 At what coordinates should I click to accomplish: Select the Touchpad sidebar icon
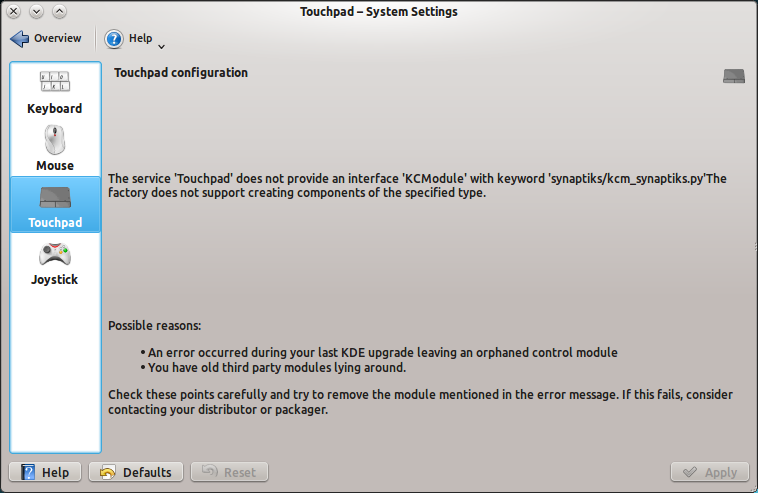[x=55, y=197]
